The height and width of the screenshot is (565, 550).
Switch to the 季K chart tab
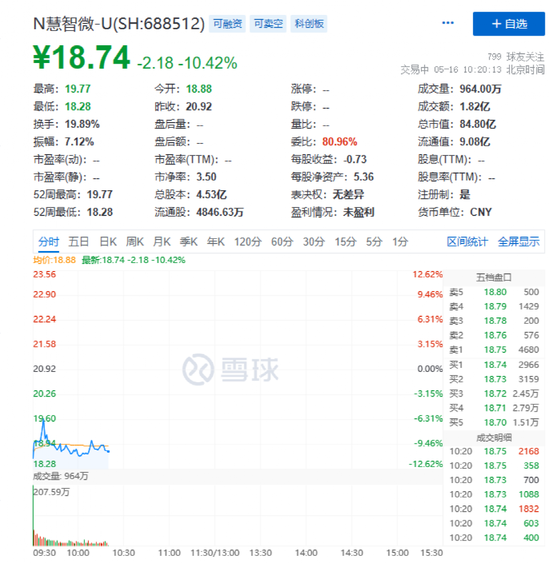189,241
